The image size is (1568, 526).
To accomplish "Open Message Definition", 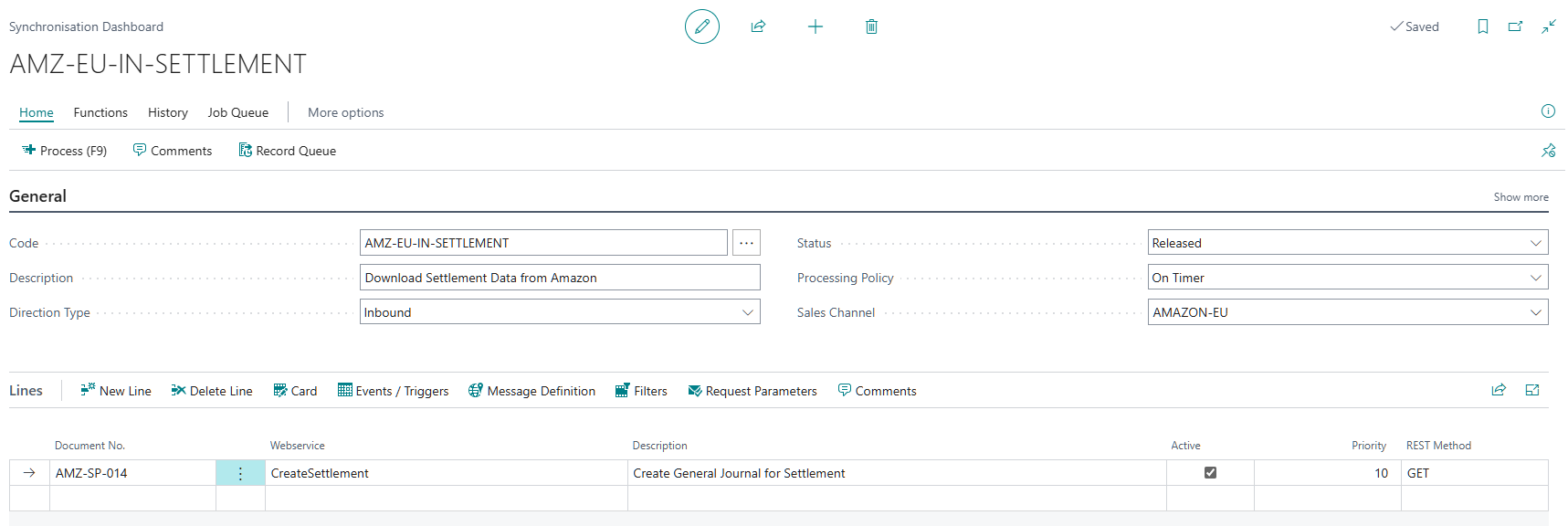I will (x=531, y=391).
